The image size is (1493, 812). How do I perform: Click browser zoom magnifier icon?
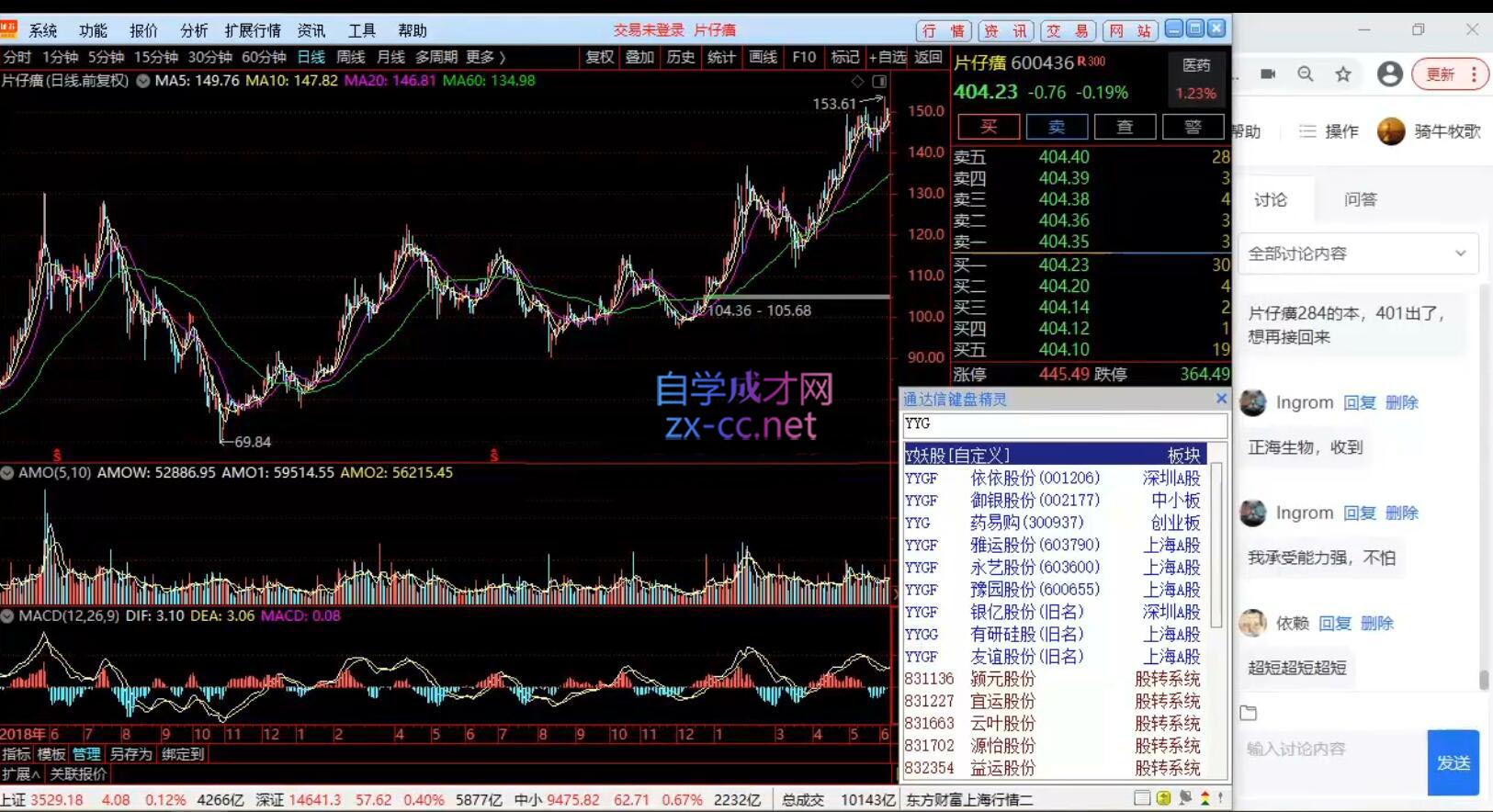[x=1305, y=73]
